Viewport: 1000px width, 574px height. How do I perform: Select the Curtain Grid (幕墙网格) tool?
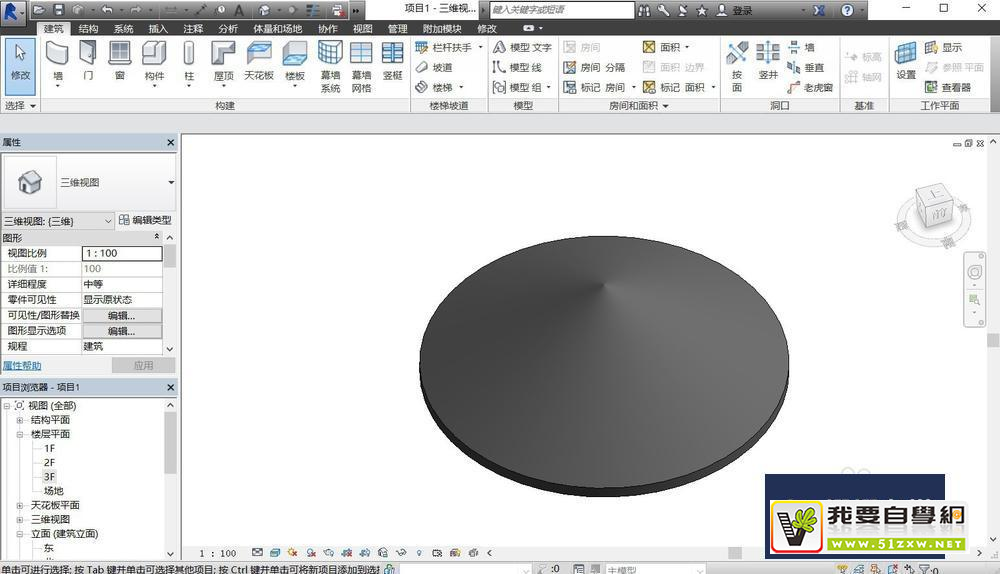361,66
